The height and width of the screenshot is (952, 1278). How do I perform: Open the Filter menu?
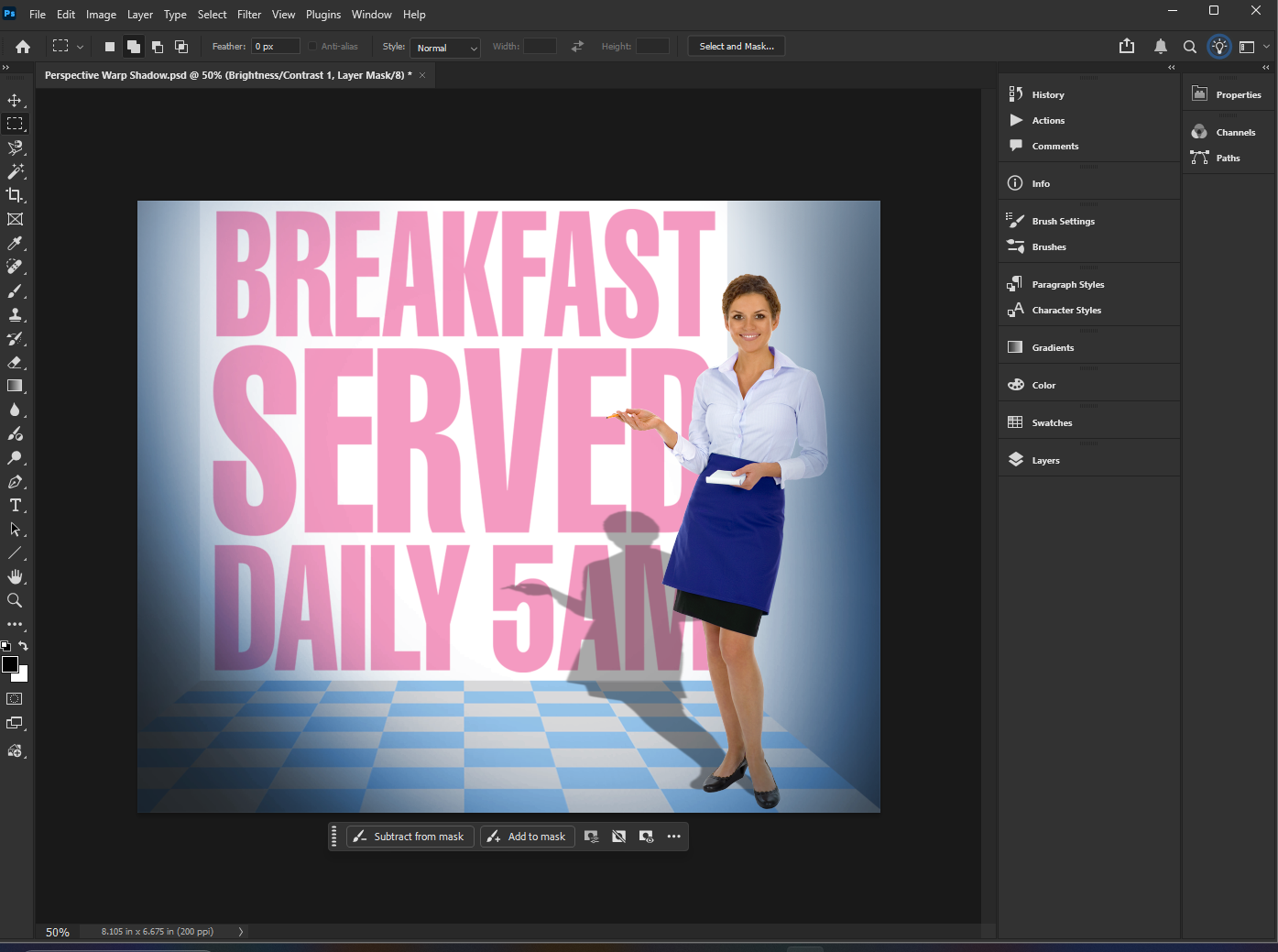(x=249, y=15)
